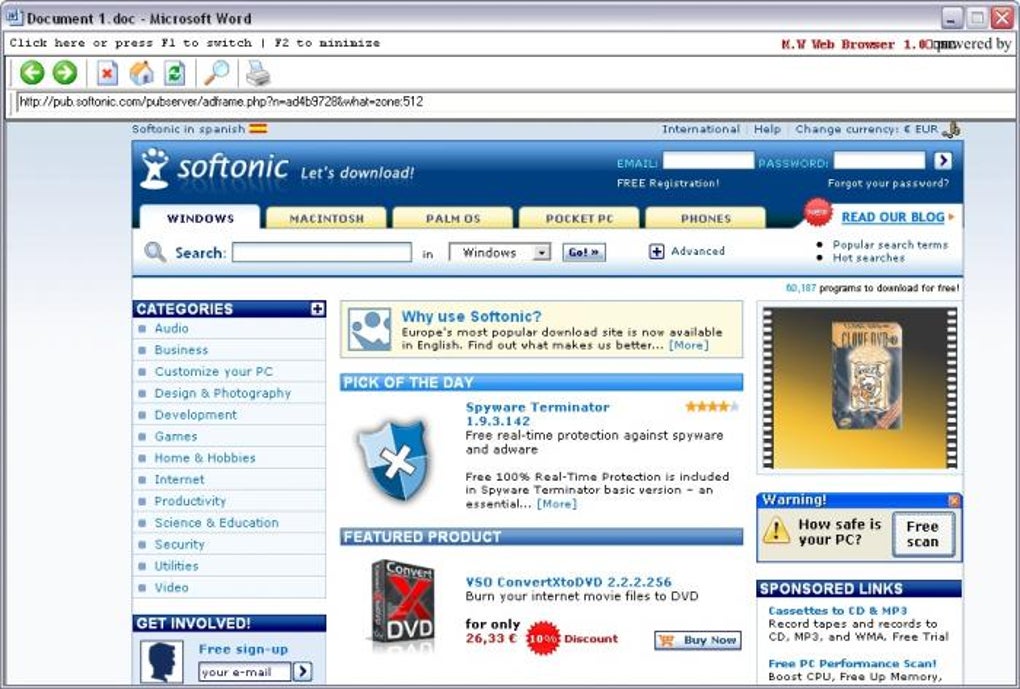This screenshot has height=689, width=1020.
Task: Open the Security category
Action: [179, 545]
